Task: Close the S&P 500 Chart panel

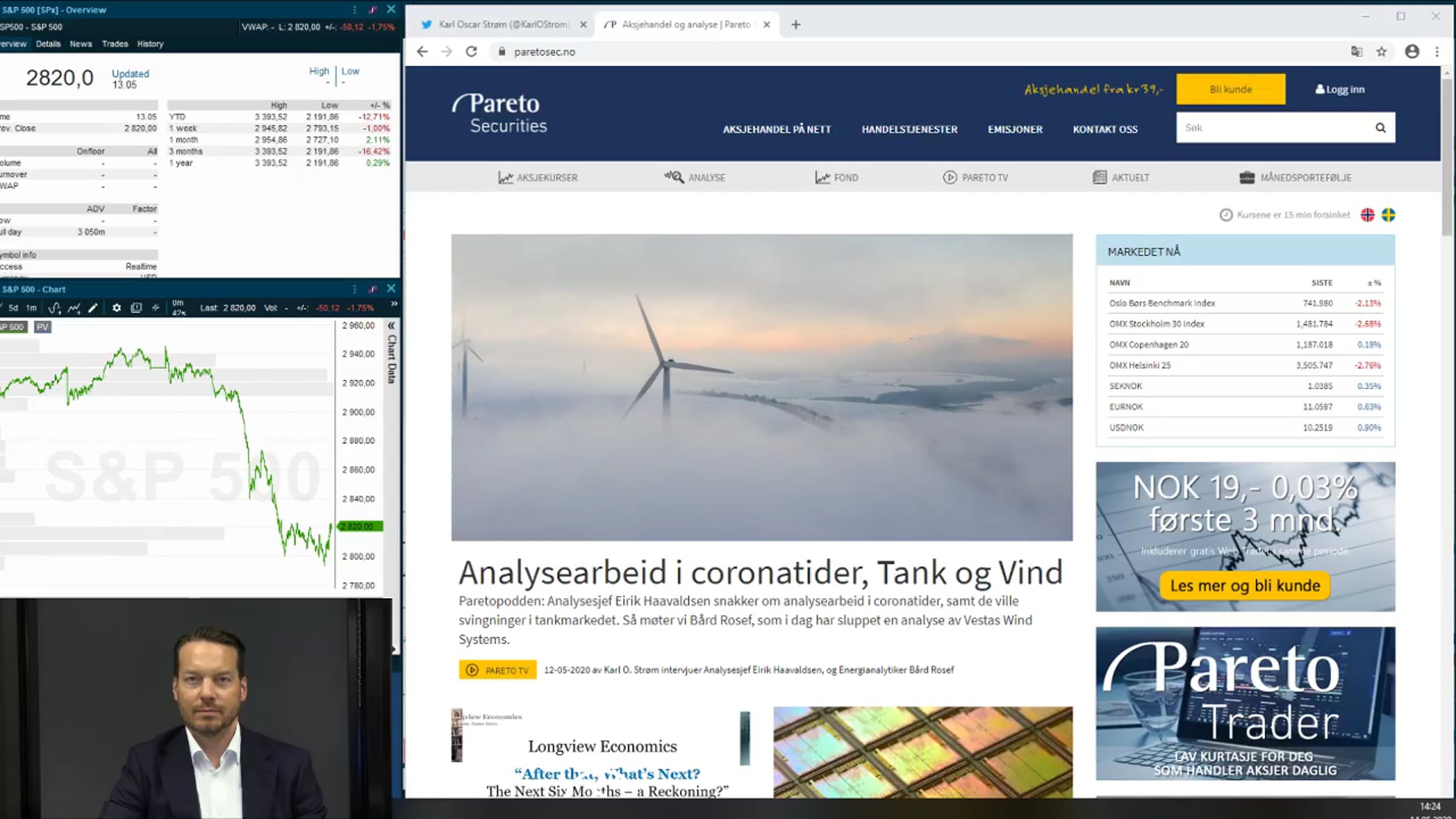Action: (391, 289)
